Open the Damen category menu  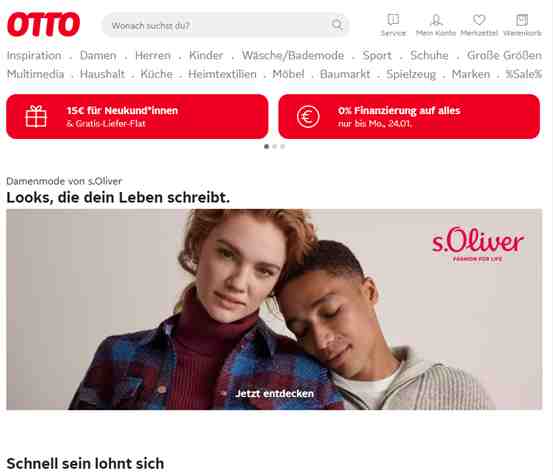(x=98, y=55)
